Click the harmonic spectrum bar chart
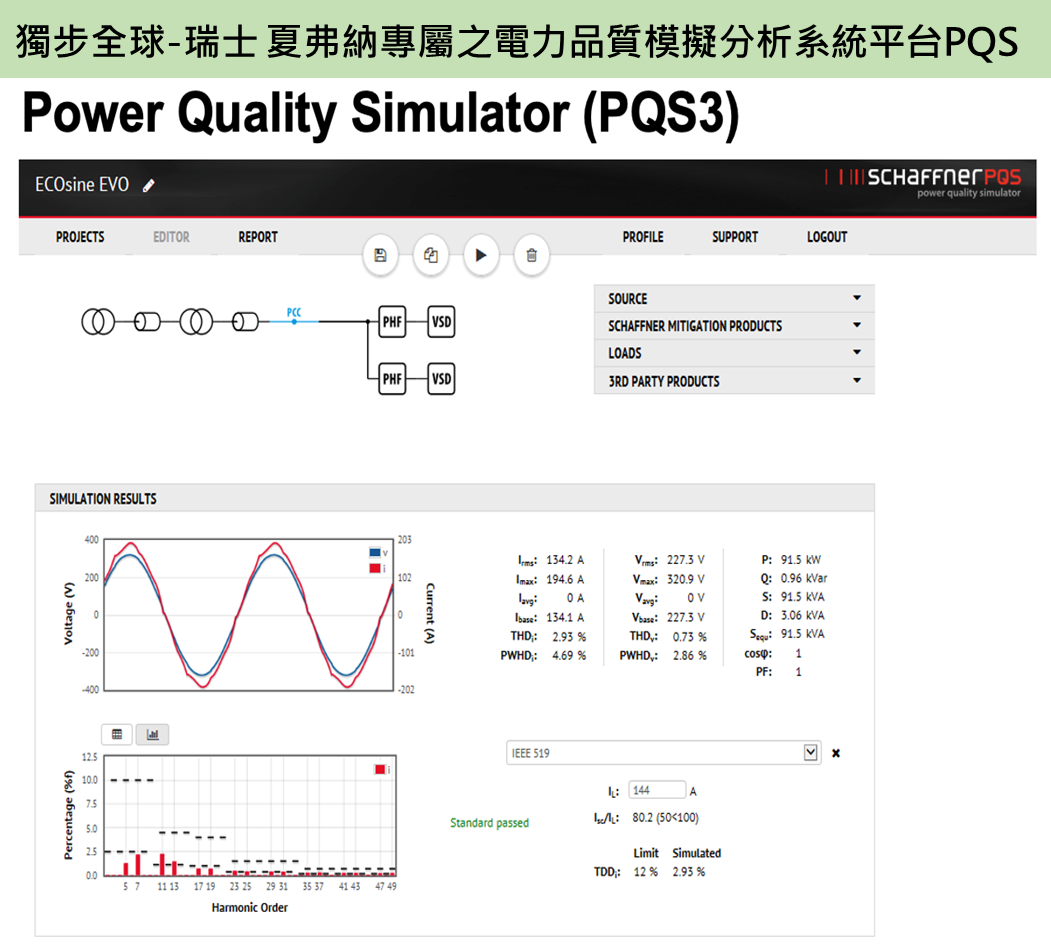Viewport: 1051px width, 947px height. pos(250,816)
